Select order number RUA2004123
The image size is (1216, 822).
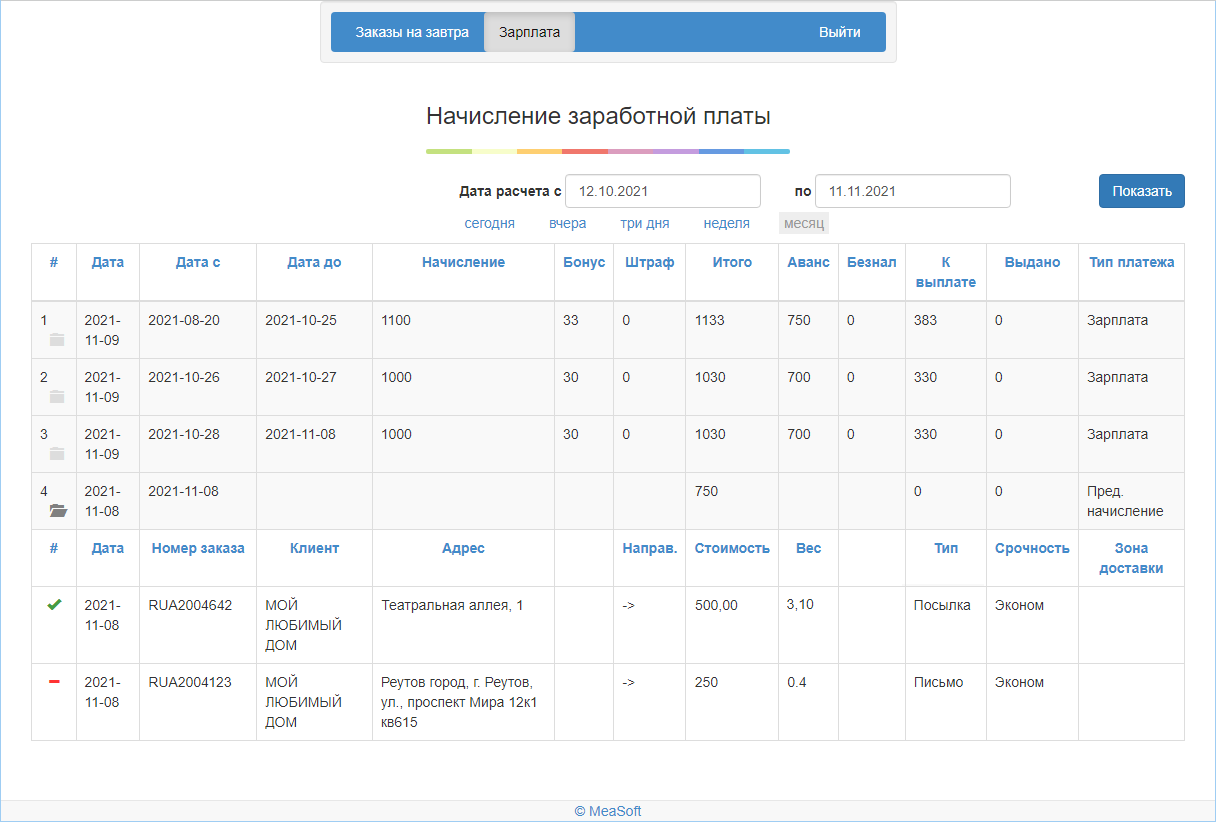click(190, 682)
